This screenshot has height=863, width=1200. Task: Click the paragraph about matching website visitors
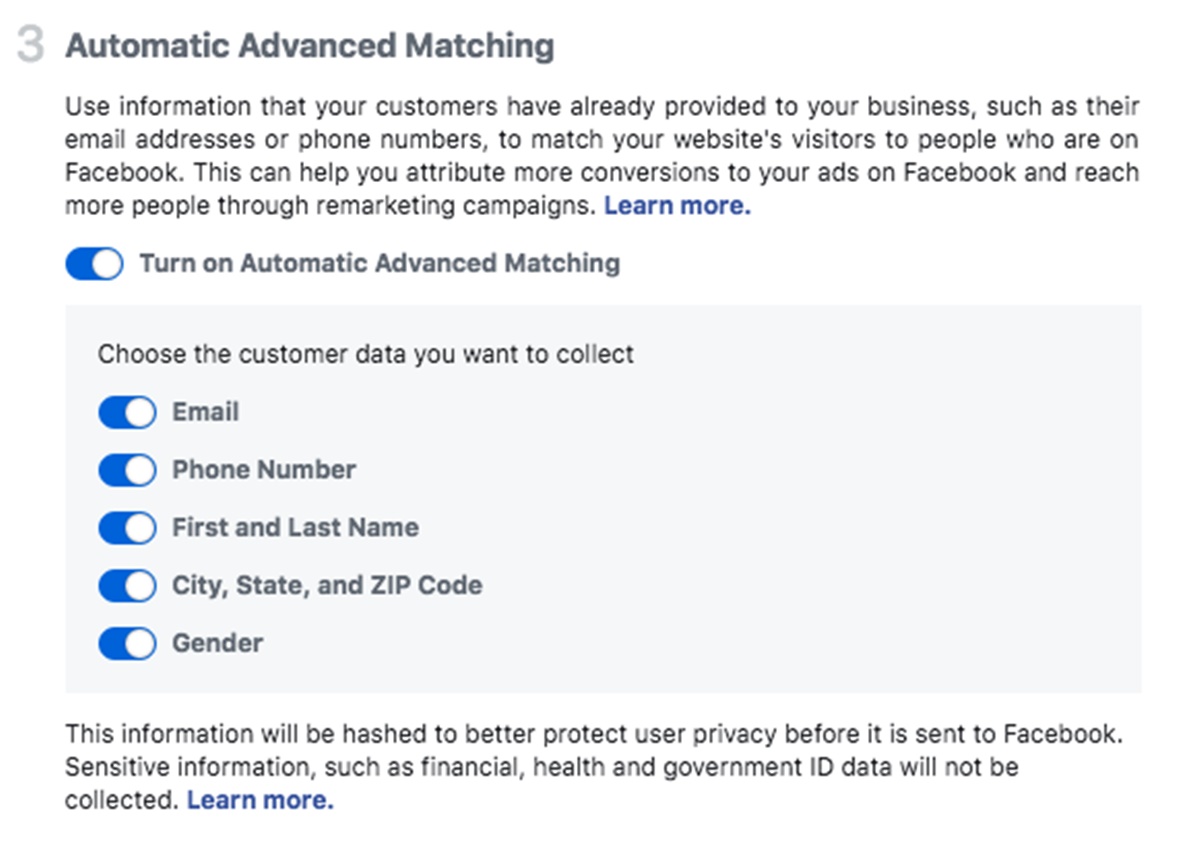pos(600,139)
